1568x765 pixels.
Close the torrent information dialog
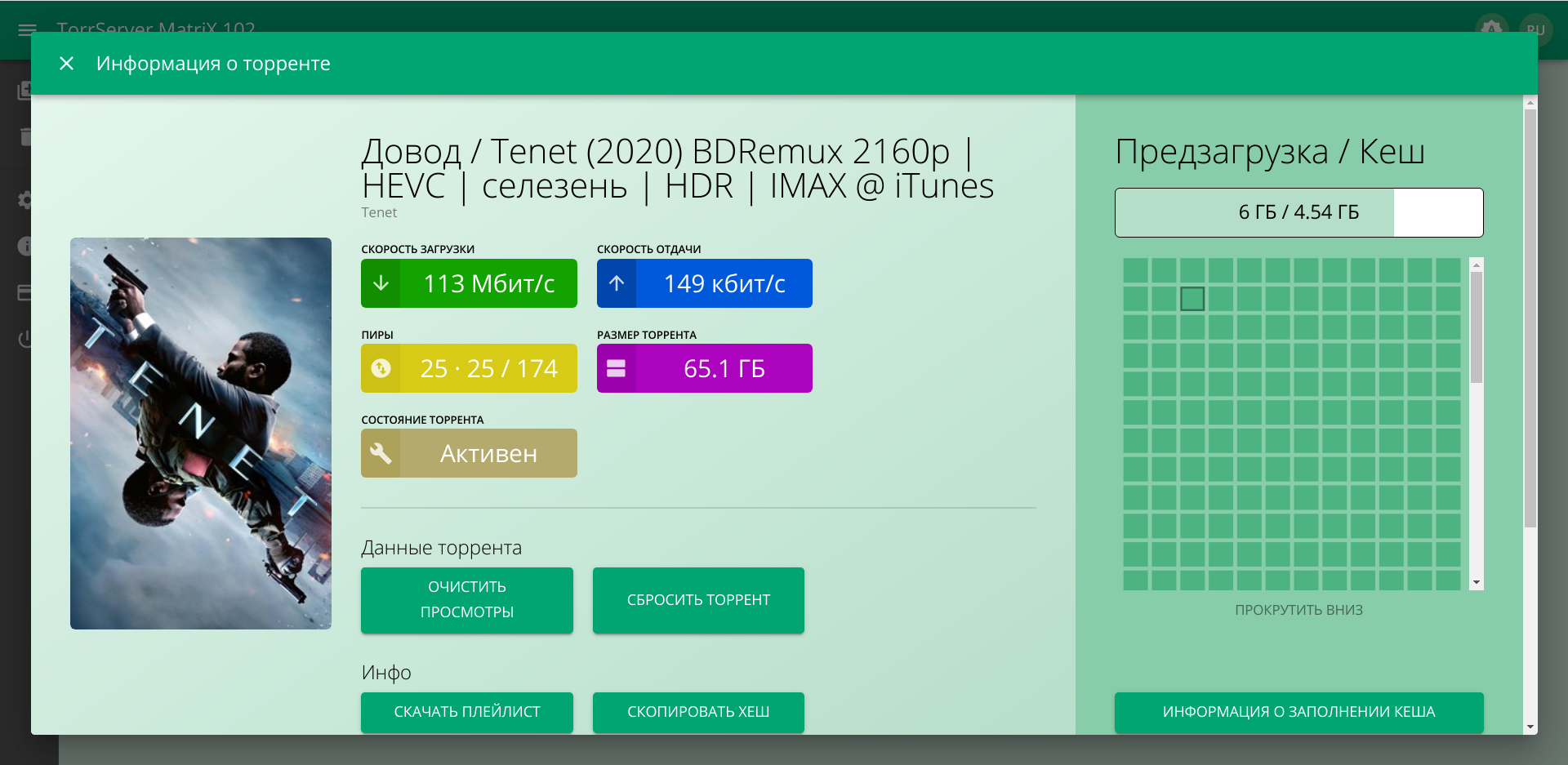66,64
